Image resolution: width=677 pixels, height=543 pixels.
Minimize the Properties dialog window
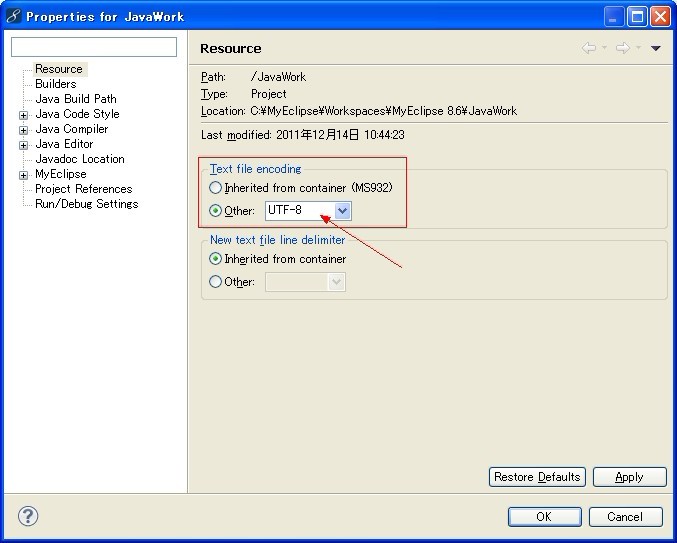pos(614,17)
